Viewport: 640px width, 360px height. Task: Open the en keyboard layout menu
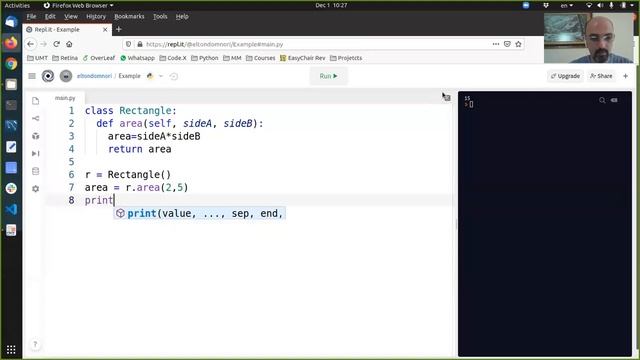[567, 5]
